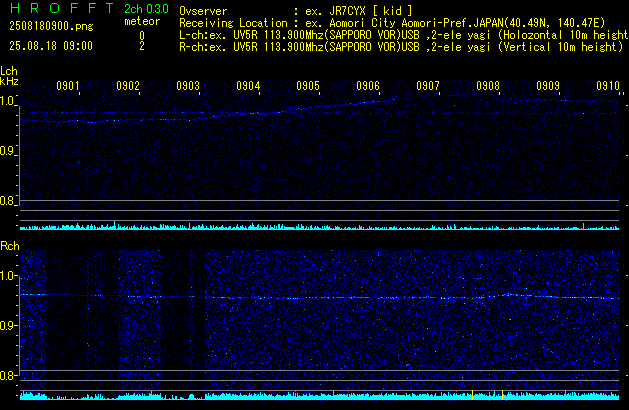Image resolution: width=629 pixels, height=410 pixels.
Task: Click the Rch 0.8 kHz axis label
Action: (x=7, y=375)
